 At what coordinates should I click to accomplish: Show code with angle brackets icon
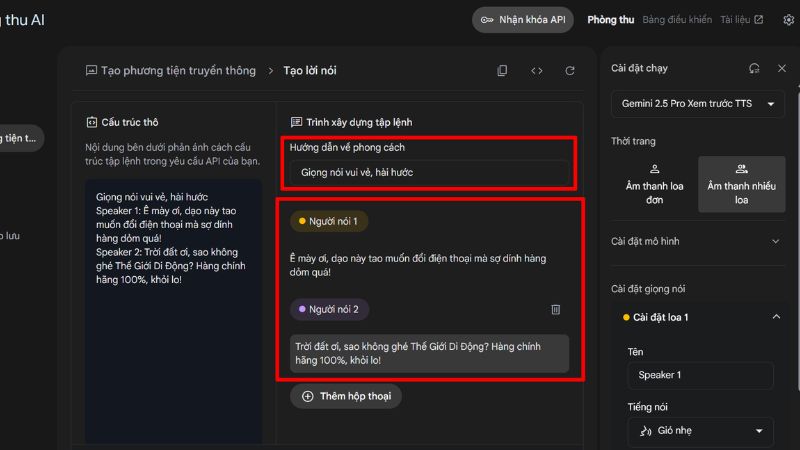pos(537,70)
